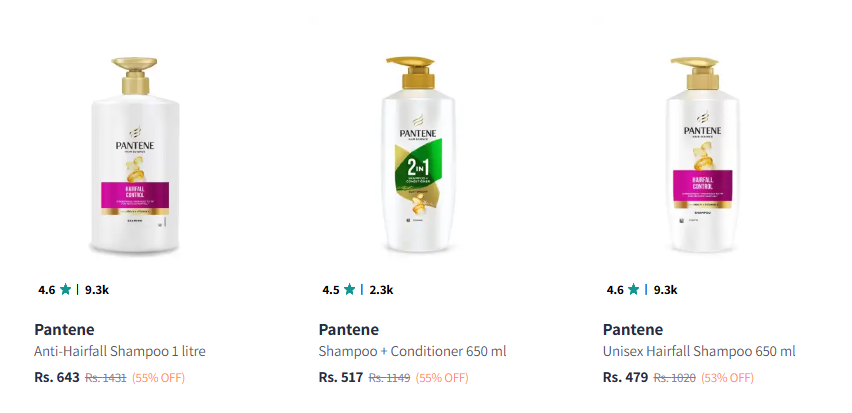Image resolution: width=852 pixels, height=413 pixels.
Task: Click the Pantene brand name above Anti-Hairfall Shampoo
Action: point(65,330)
